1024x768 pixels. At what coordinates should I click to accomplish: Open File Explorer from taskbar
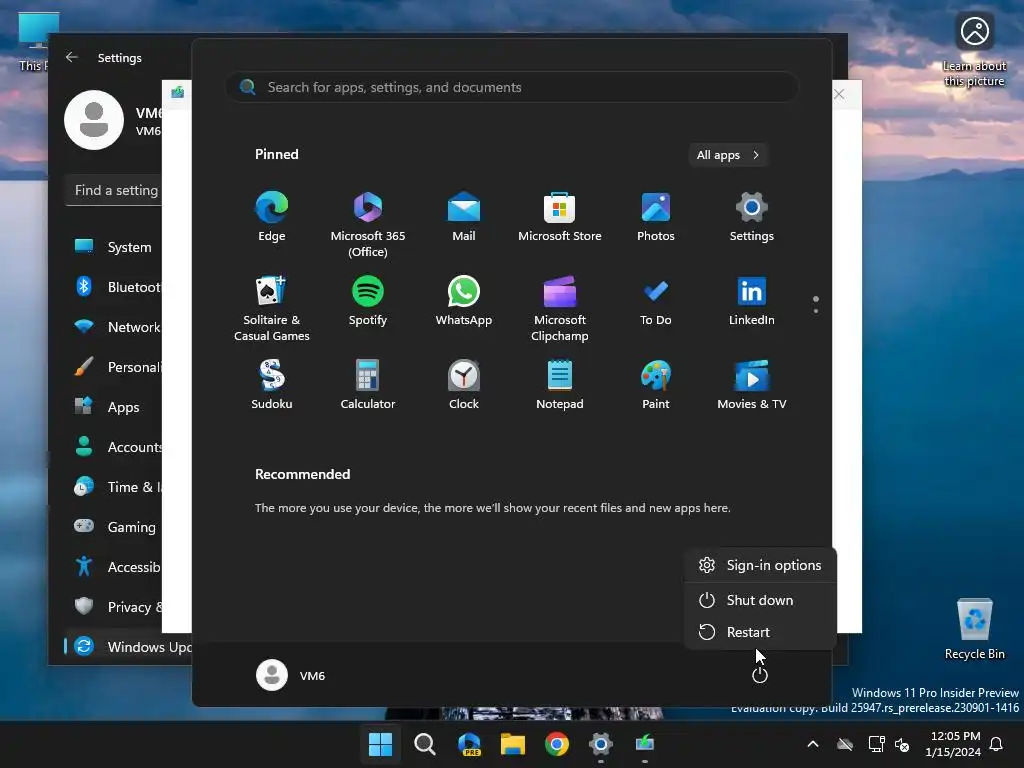(x=513, y=744)
